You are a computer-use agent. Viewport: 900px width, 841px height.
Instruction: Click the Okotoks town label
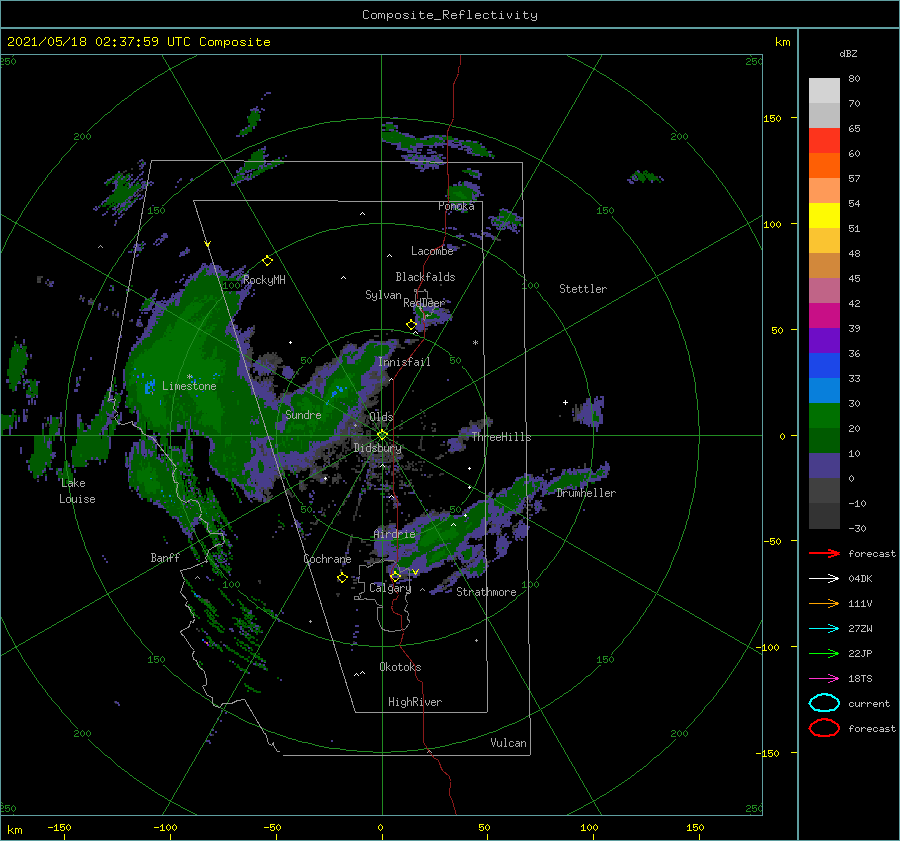coord(400,667)
